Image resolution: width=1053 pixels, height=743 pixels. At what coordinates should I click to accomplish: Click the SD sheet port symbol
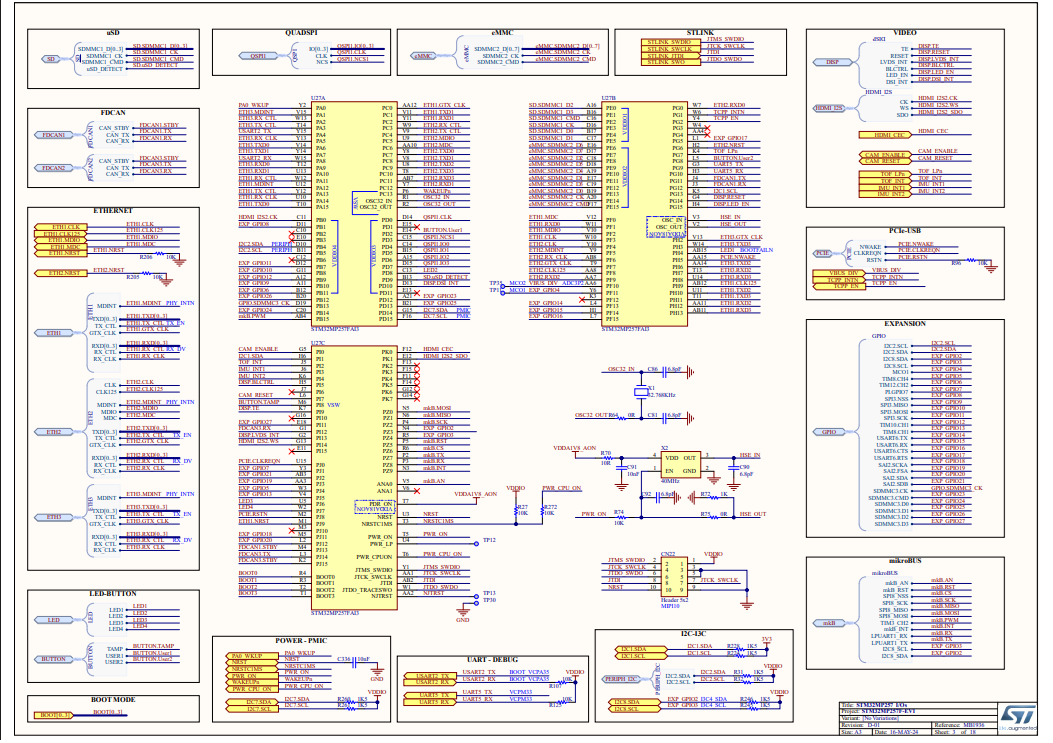click(51, 59)
